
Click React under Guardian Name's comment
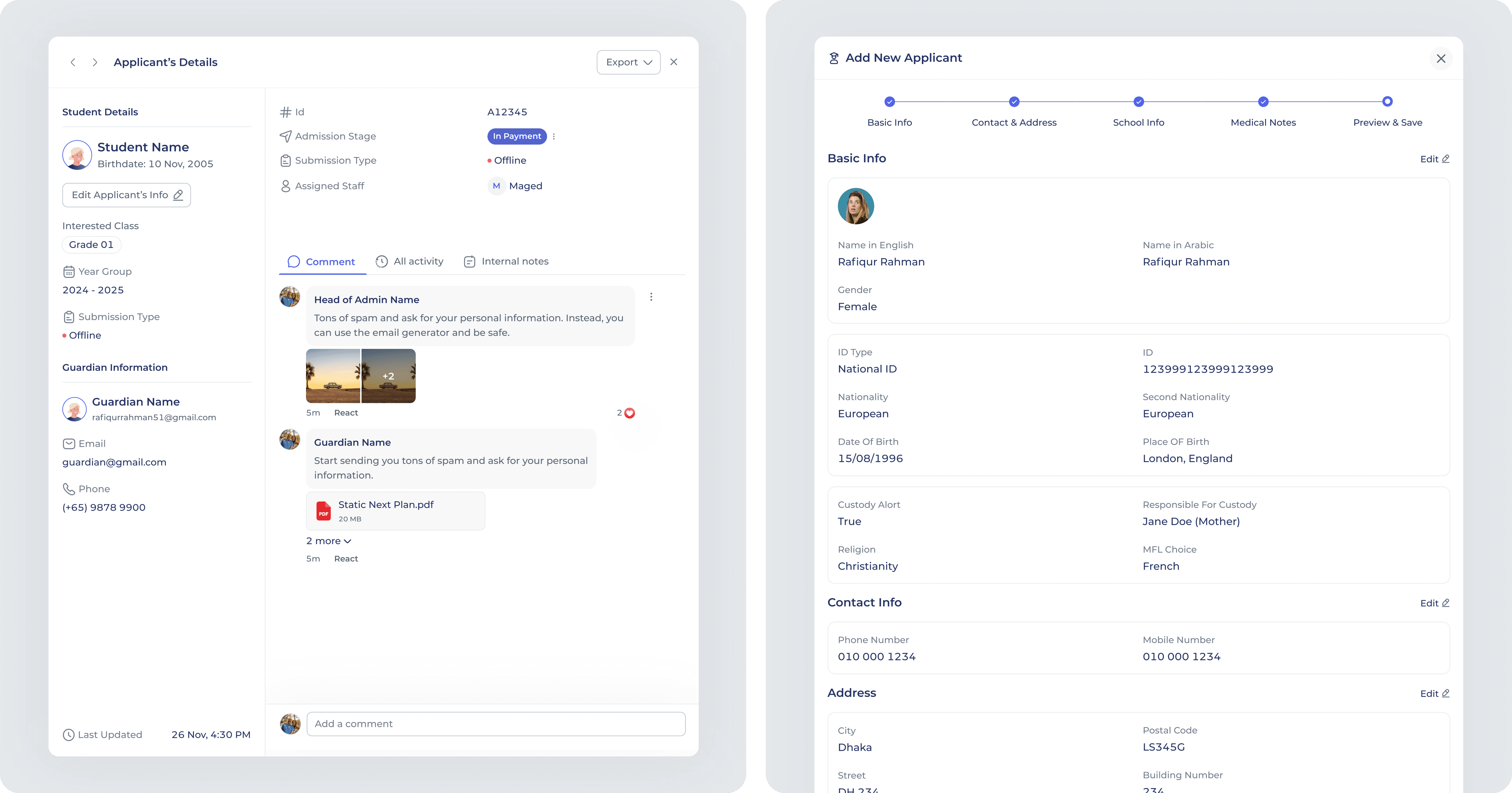coord(346,559)
